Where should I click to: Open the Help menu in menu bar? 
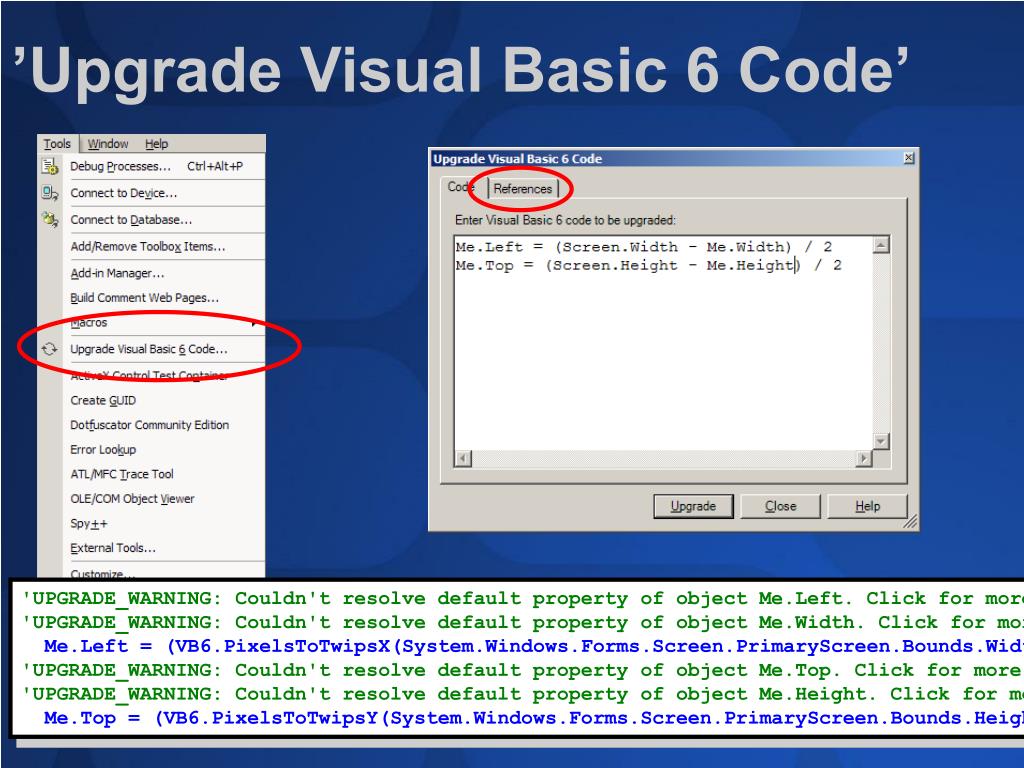click(157, 144)
